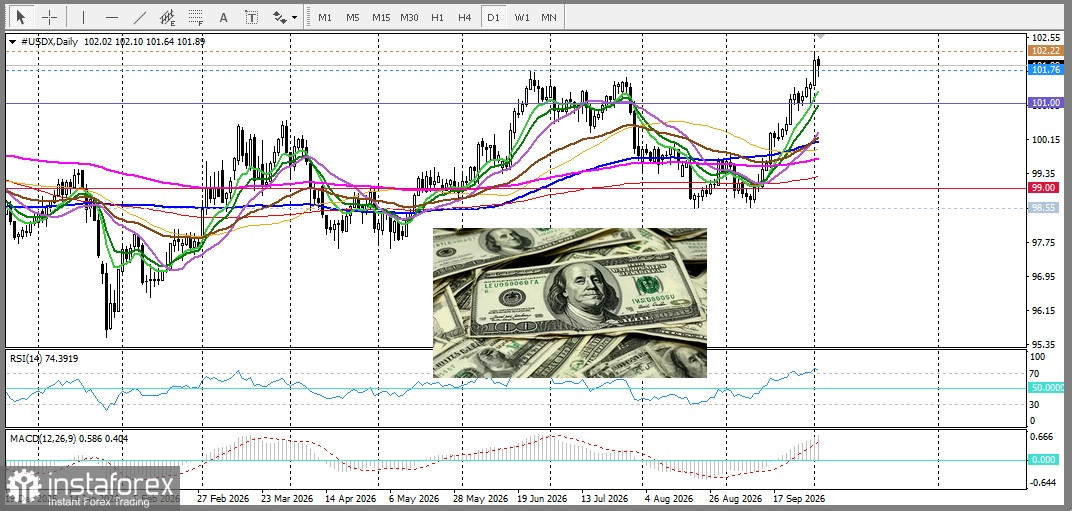Click the 27 Feb 2026 date label
The width and height of the screenshot is (1072, 511).
222,499
